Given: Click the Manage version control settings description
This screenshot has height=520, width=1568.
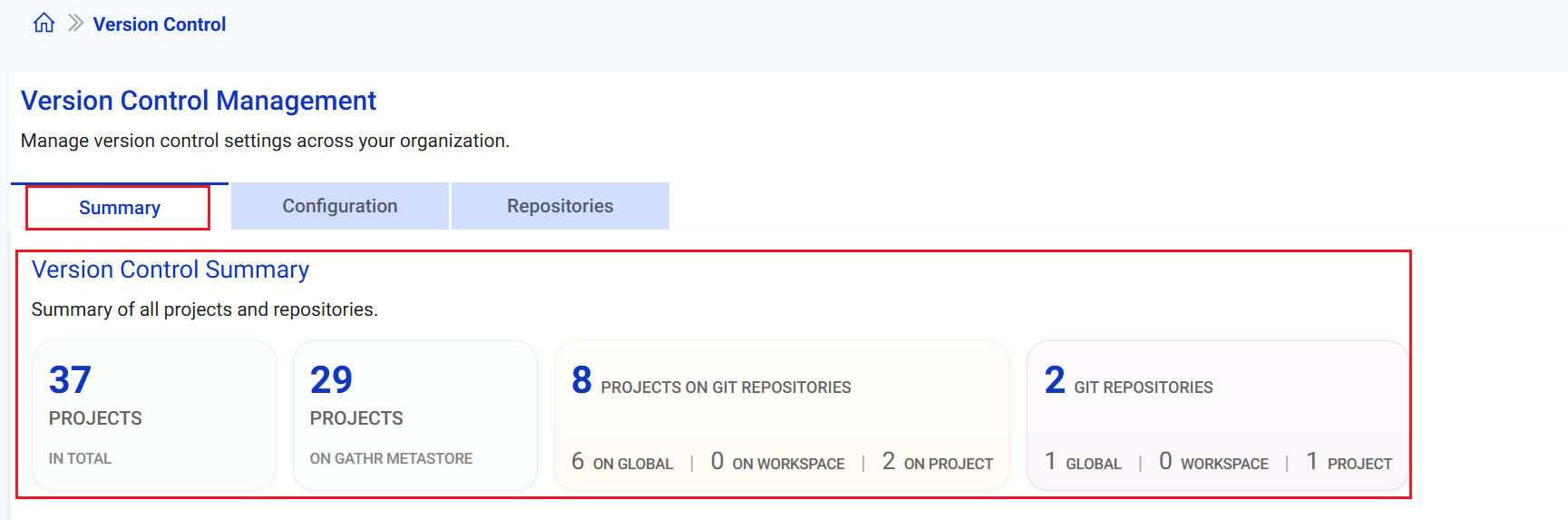Looking at the screenshot, I should pos(265,141).
